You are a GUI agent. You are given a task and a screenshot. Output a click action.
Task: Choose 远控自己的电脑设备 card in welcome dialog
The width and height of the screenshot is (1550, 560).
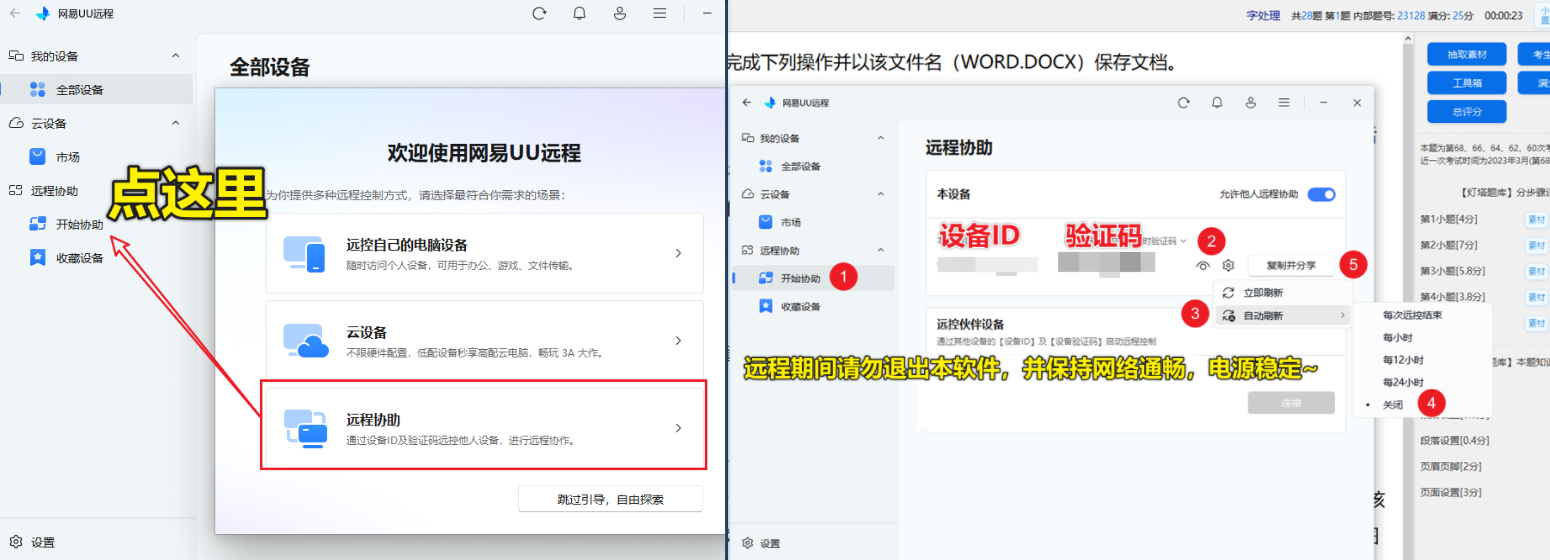484,254
